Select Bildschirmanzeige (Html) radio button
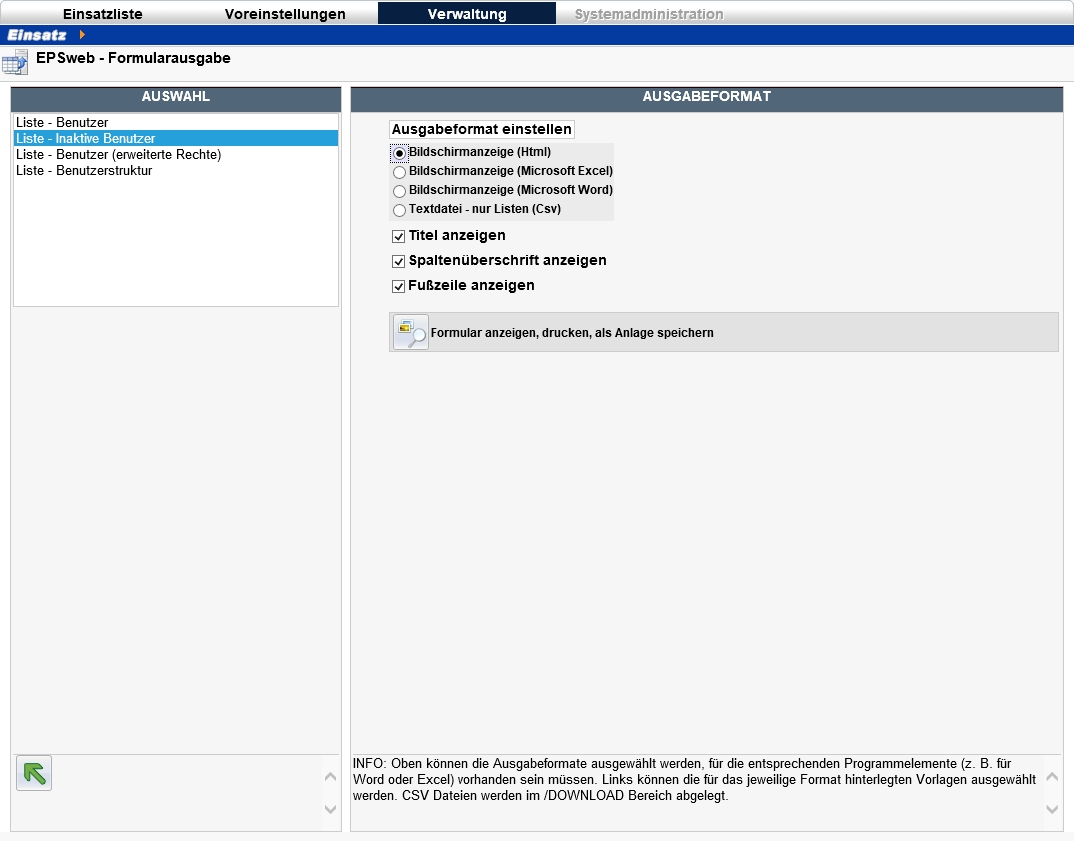The height and width of the screenshot is (841, 1074). (399, 153)
